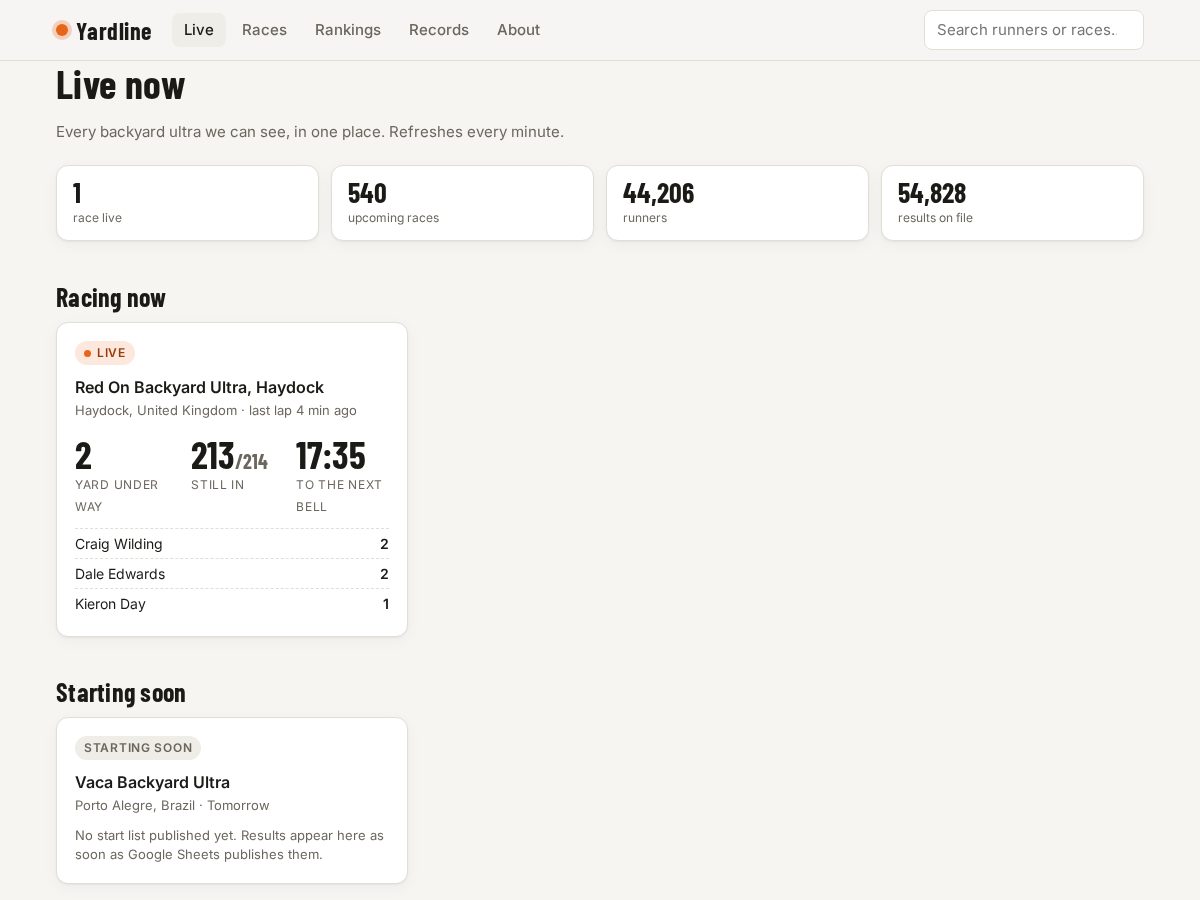Image resolution: width=1200 pixels, height=900 pixels.
Task: Click the Yardline orange dot logo icon
Action: 62,30
